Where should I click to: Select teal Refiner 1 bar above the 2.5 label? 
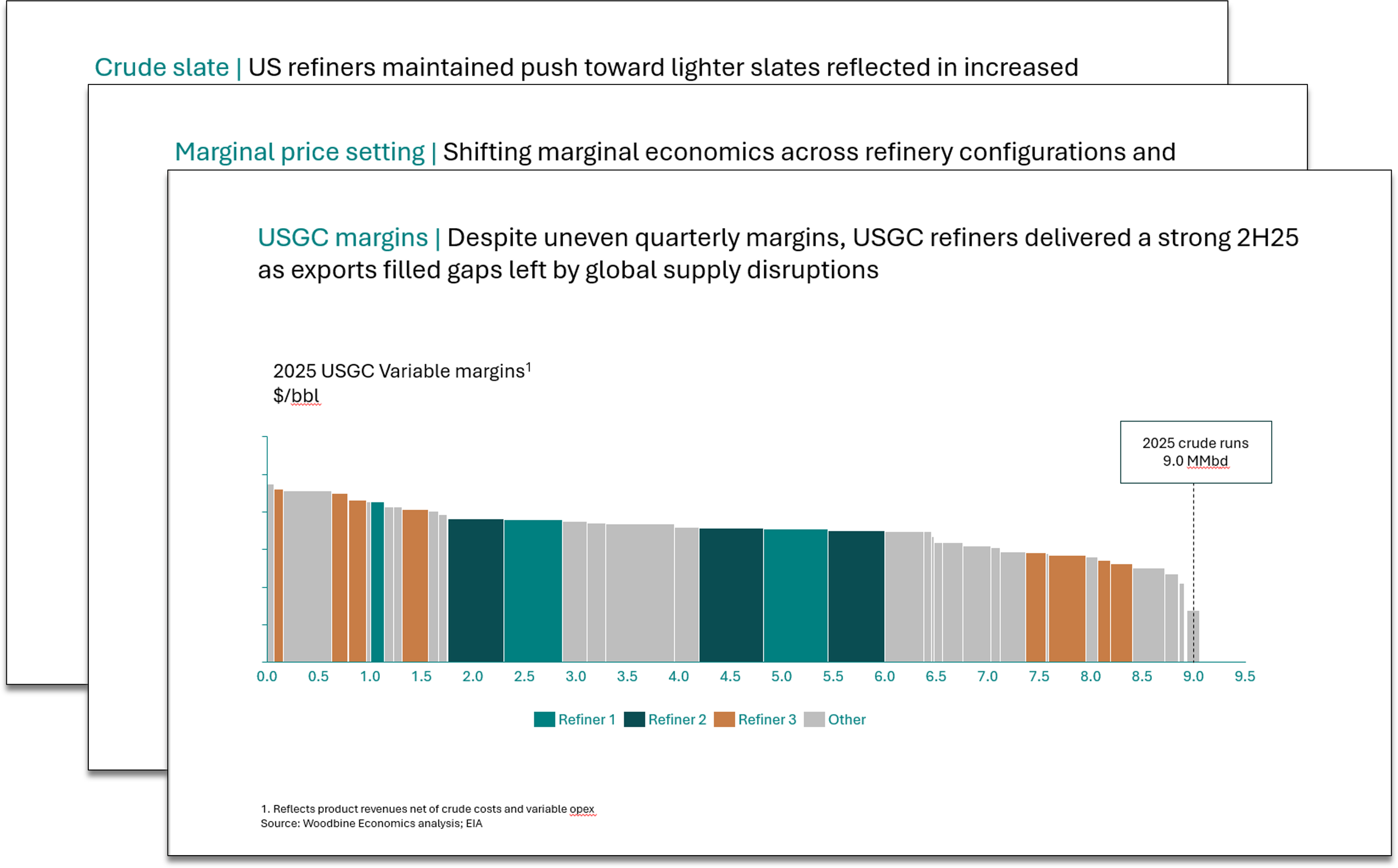click(x=533, y=591)
